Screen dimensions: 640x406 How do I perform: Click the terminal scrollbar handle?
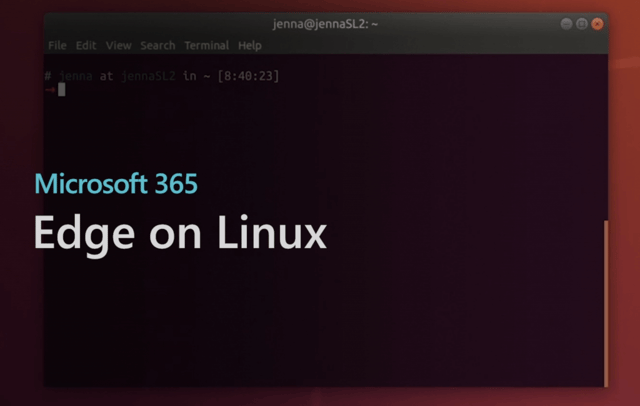click(x=606, y=303)
